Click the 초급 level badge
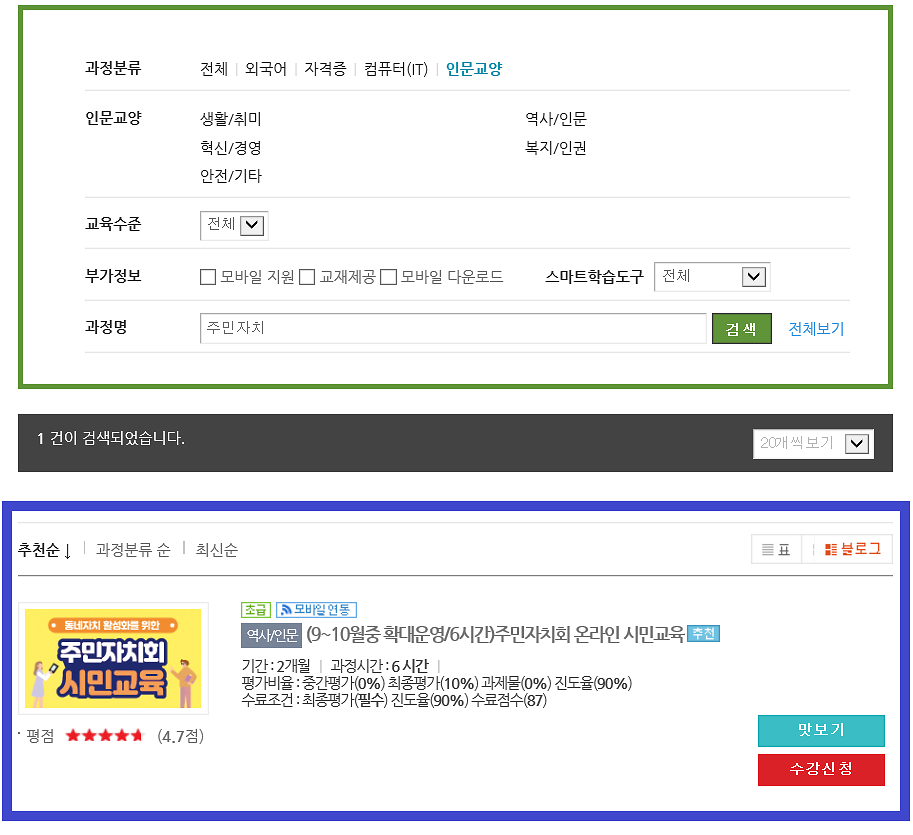913x835 pixels. [256, 610]
